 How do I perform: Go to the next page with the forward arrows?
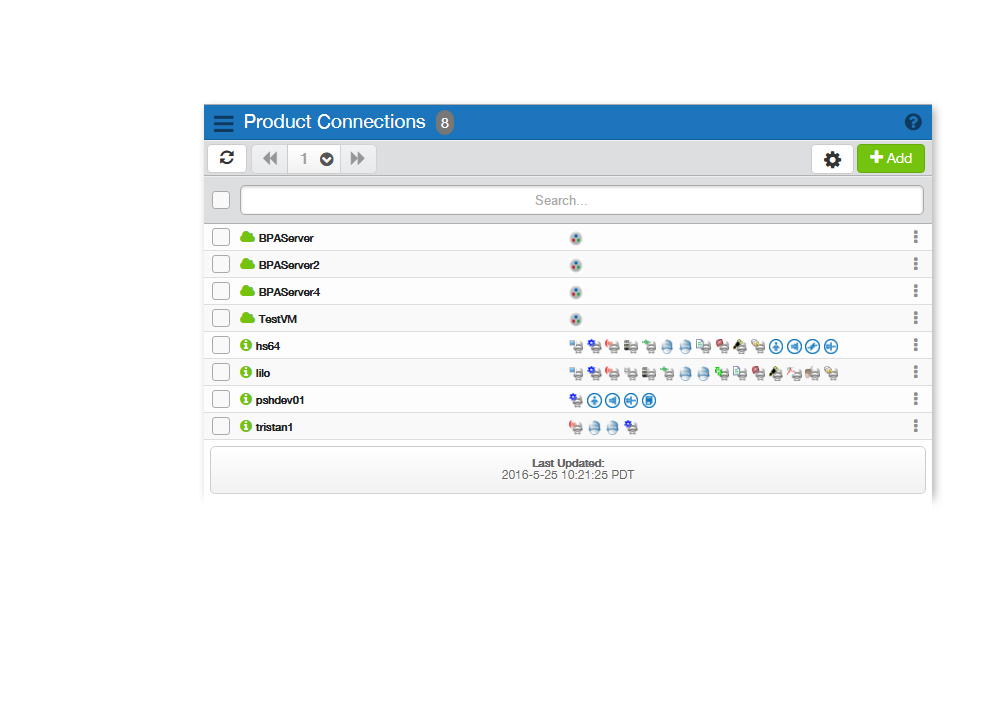tap(358, 159)
